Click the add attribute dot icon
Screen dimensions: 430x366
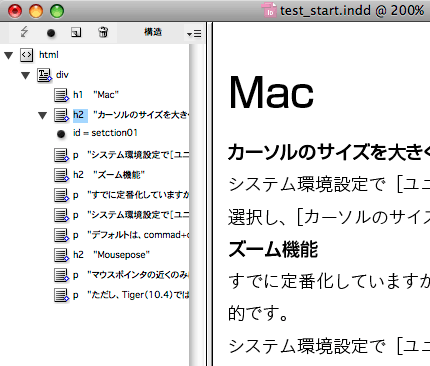51,33
